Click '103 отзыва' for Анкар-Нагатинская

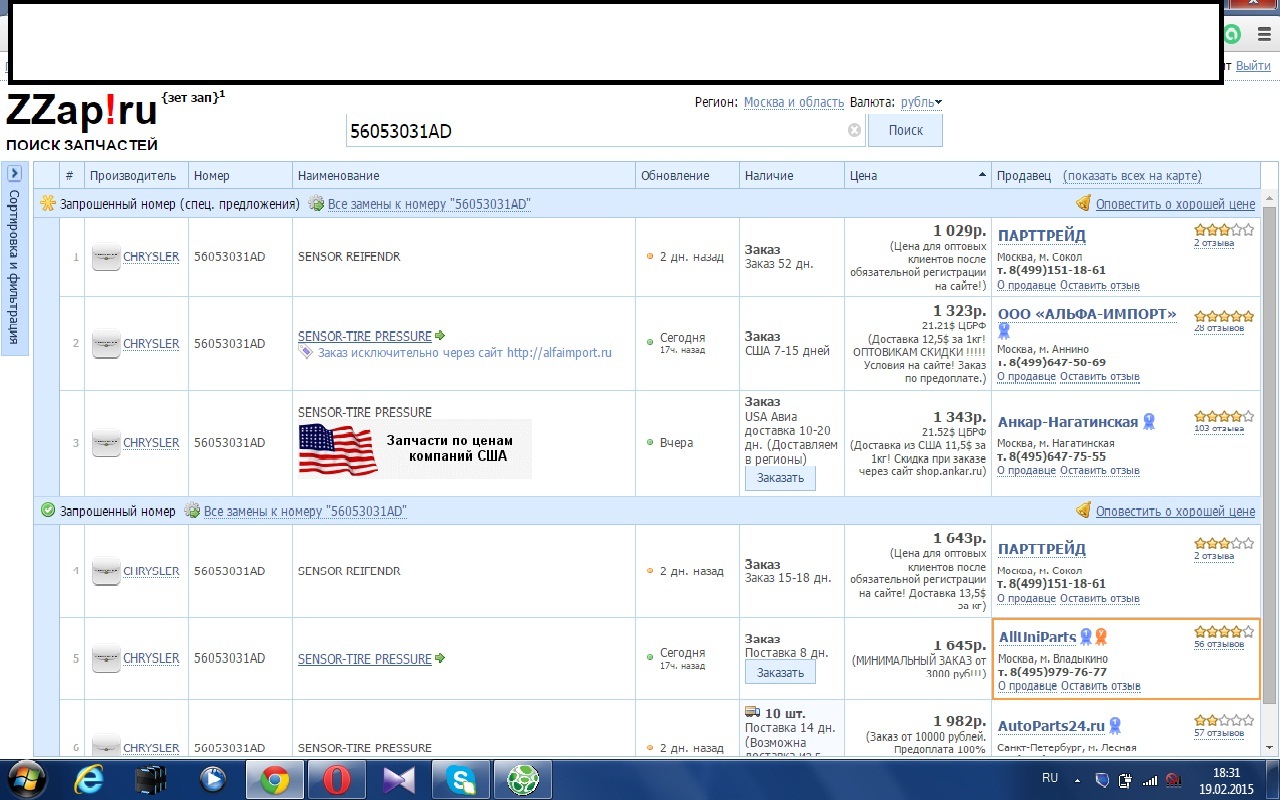tap(1219, 428)
